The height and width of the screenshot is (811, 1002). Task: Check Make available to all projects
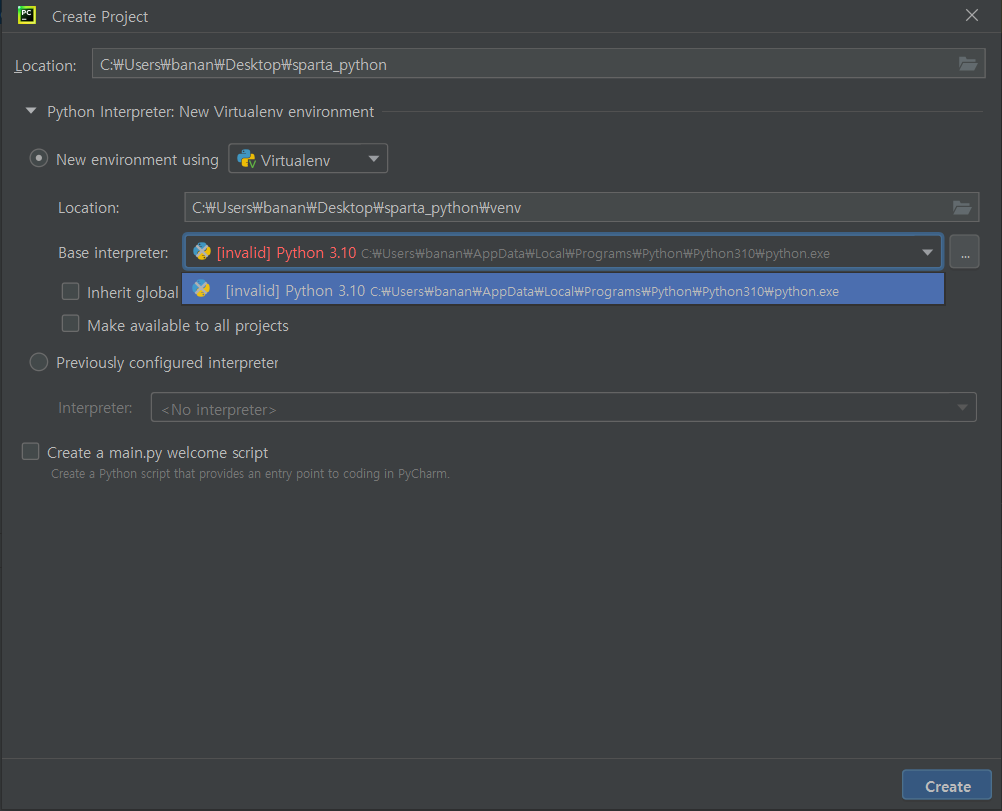click(x=70, y=324)
